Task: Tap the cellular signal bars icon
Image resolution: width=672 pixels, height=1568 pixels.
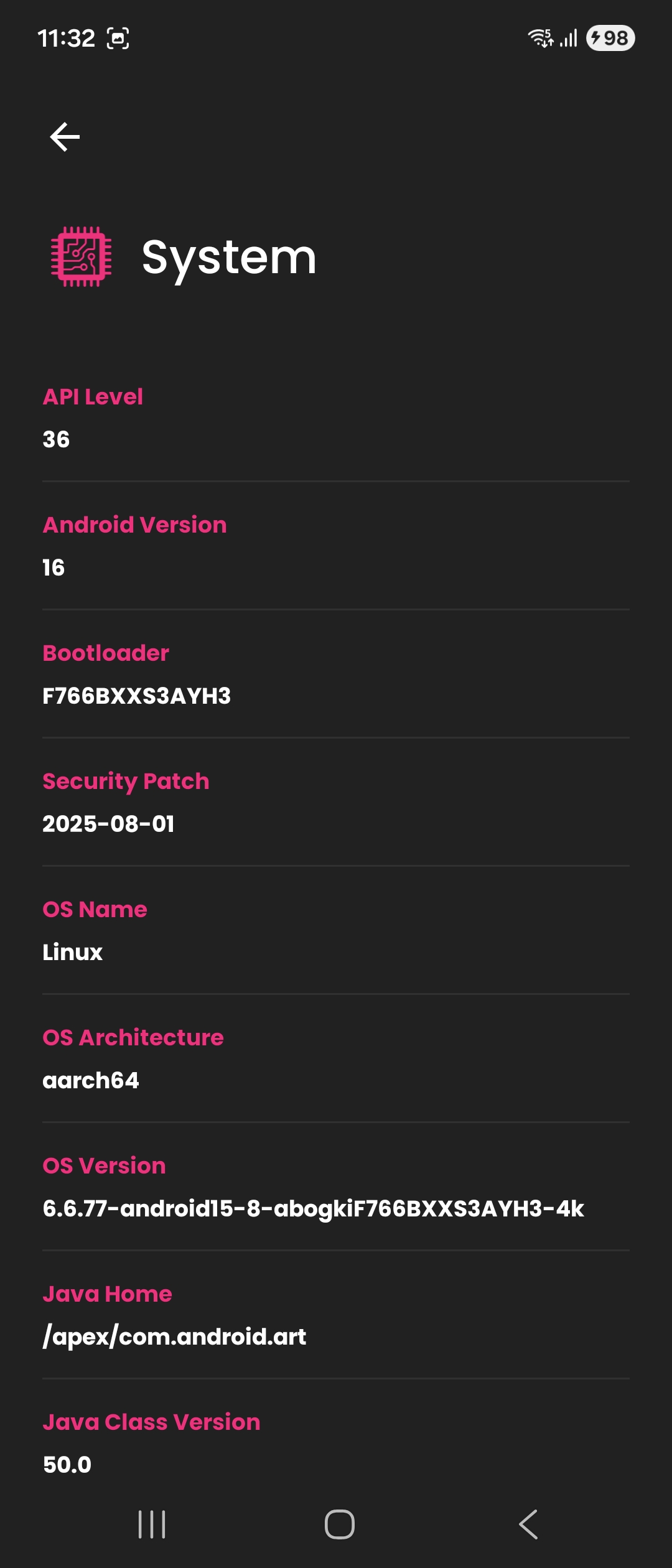Action: (569, 39)
